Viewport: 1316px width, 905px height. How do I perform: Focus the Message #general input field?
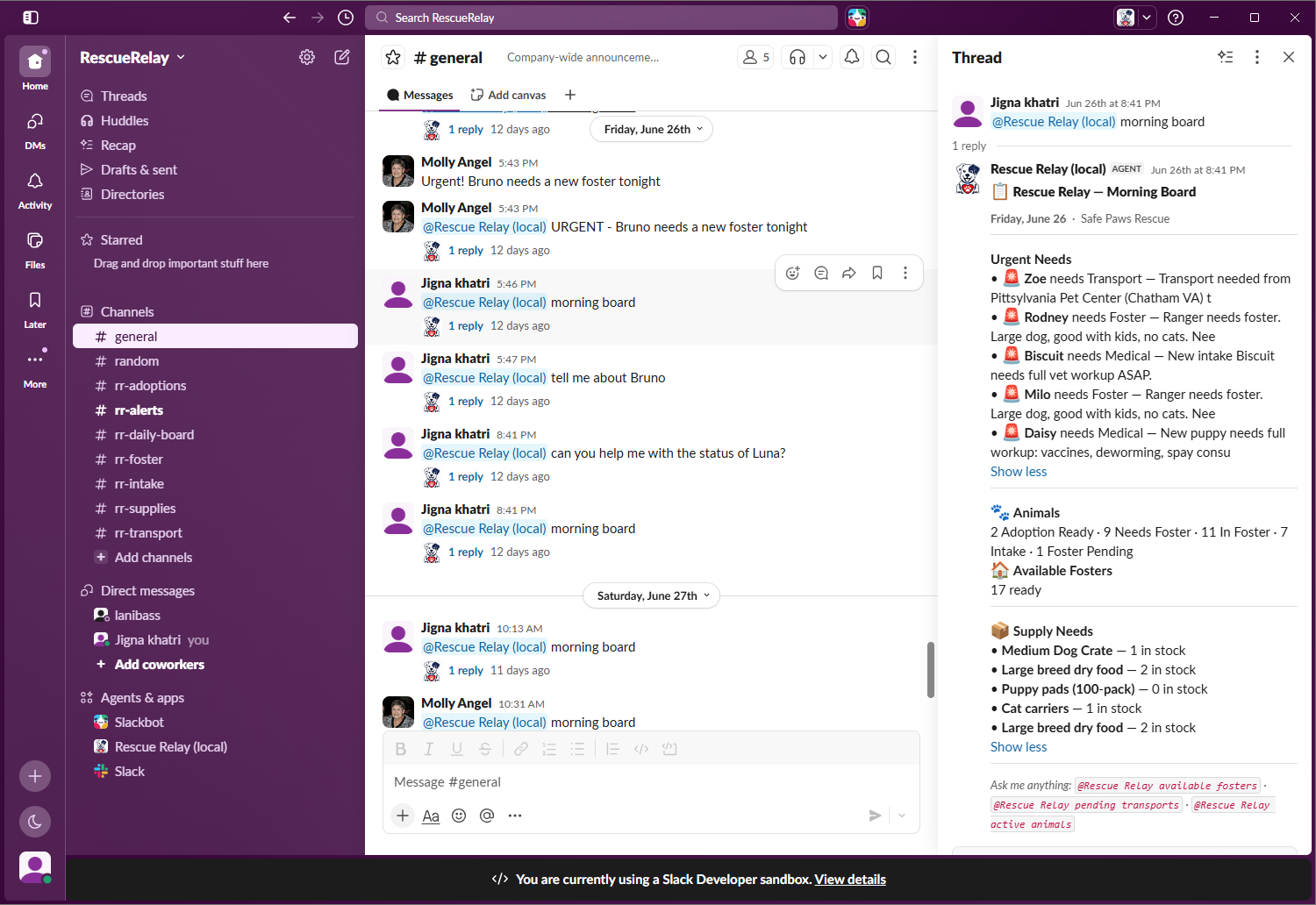651,782
